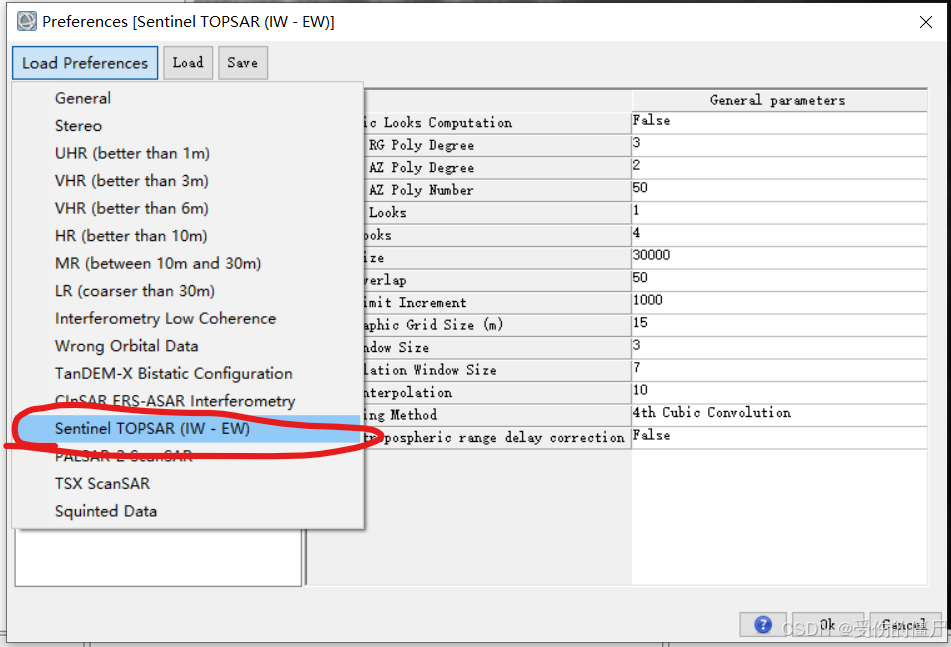Select Sentinel TOPSAR (IW - EW) option
The height and width of the screenshot is (647, 951).
pos(188,429)
